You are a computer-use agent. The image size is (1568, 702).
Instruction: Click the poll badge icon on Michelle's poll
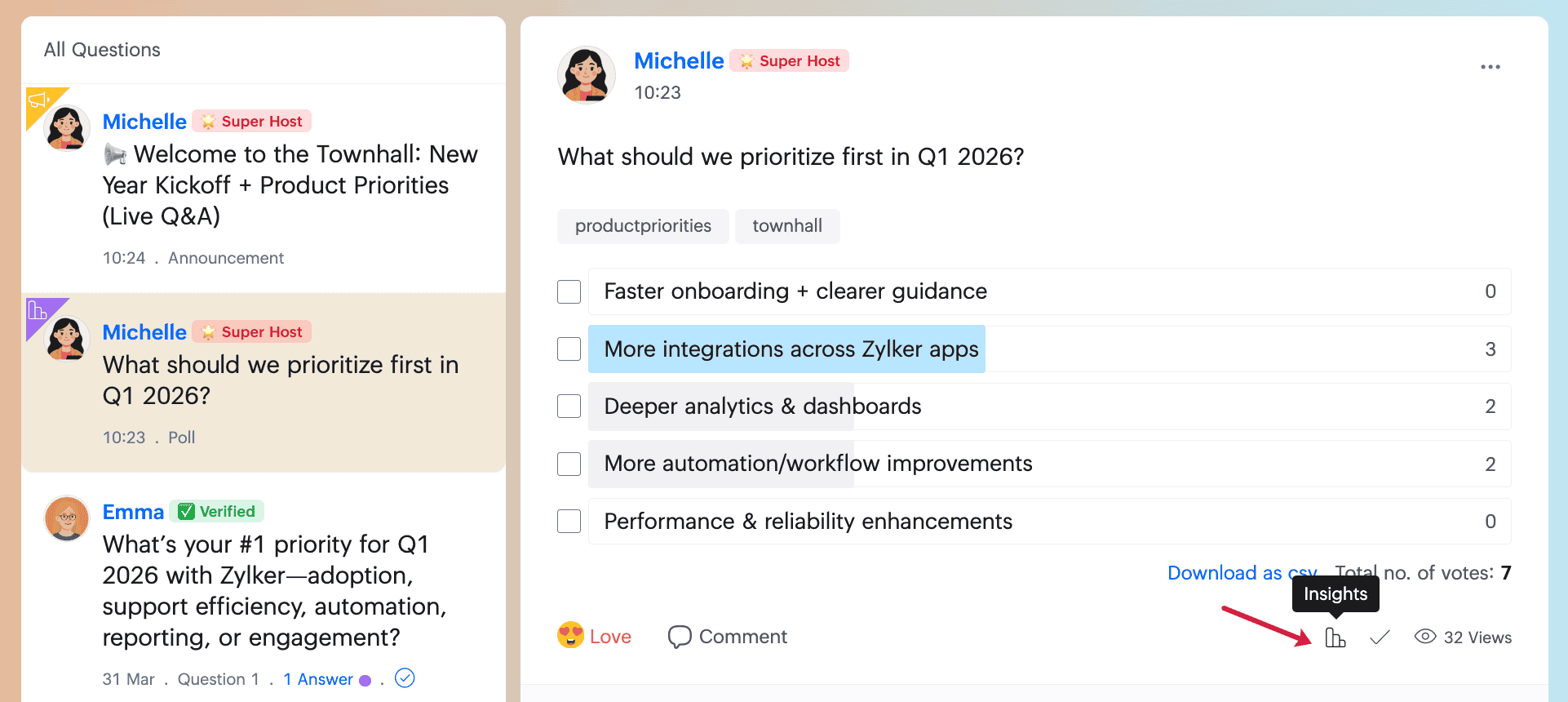click(x=38, y=310)
